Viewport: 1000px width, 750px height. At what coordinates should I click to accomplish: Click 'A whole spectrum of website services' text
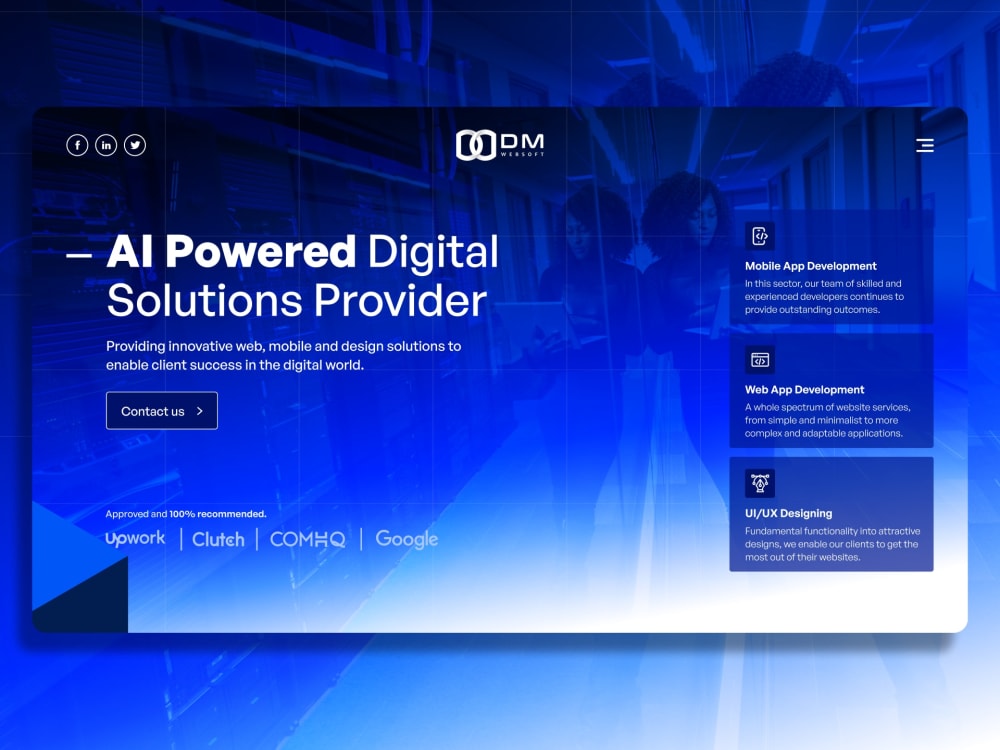[827, 420]
